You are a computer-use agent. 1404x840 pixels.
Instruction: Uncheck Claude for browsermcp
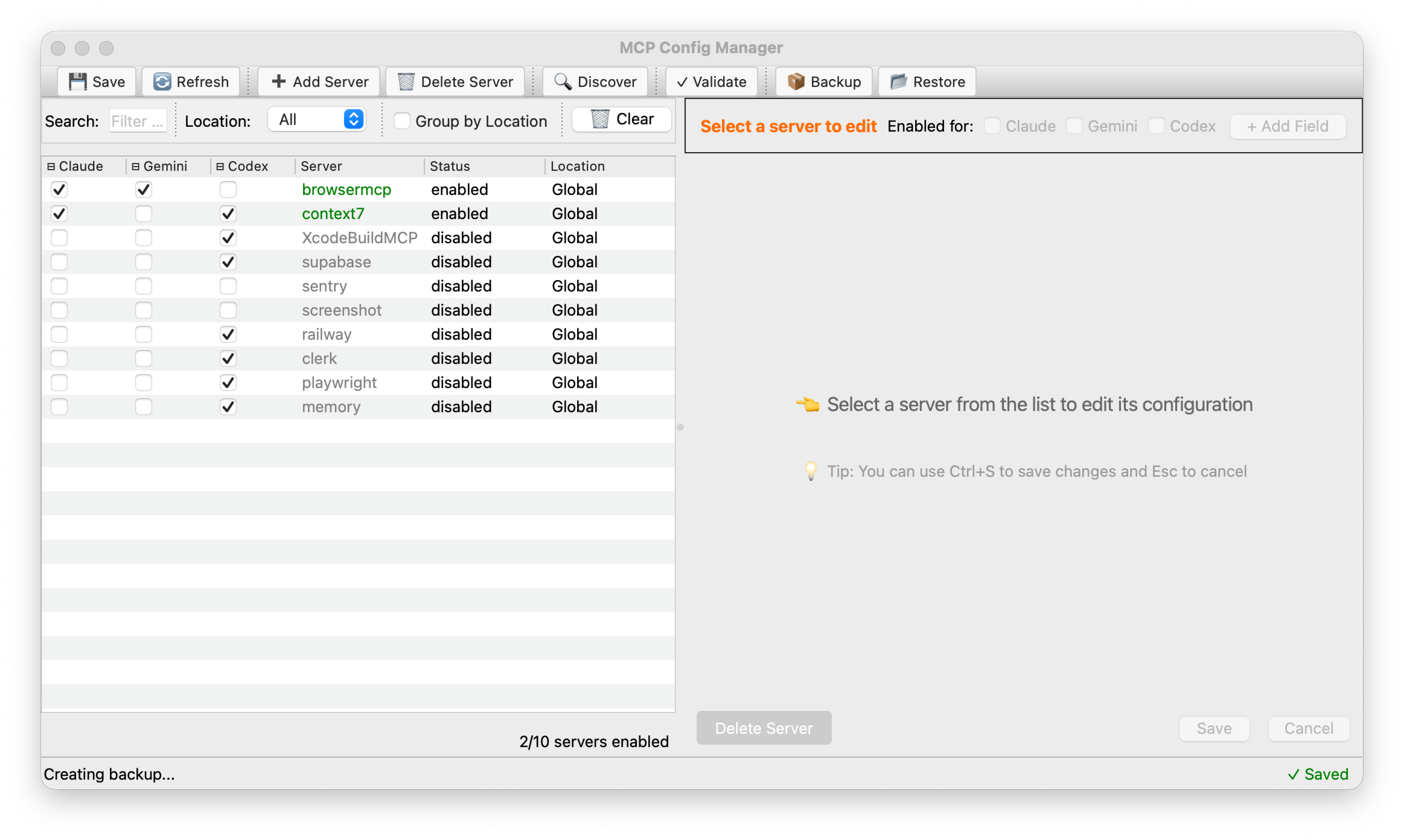click(x=59, y=189)
